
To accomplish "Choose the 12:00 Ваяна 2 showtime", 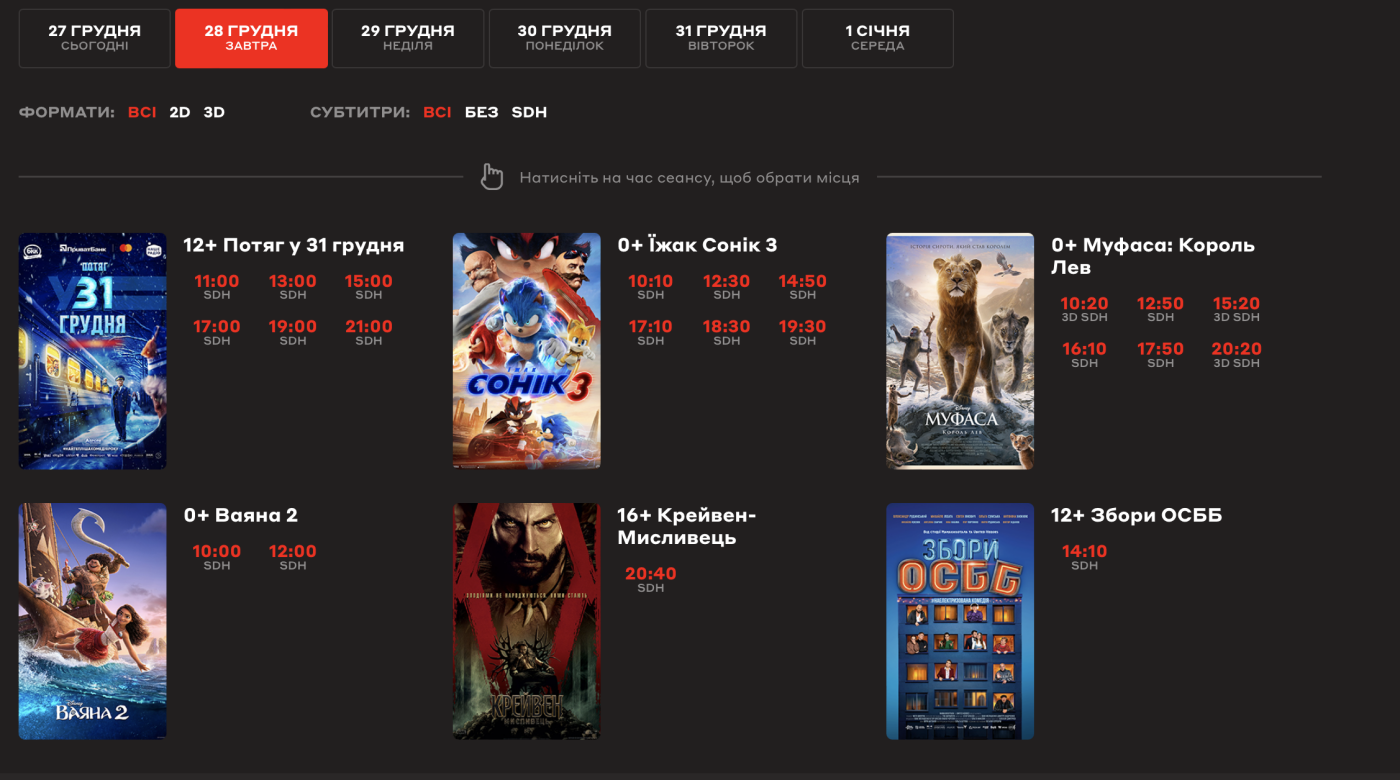I will click(x=293, y=557).
